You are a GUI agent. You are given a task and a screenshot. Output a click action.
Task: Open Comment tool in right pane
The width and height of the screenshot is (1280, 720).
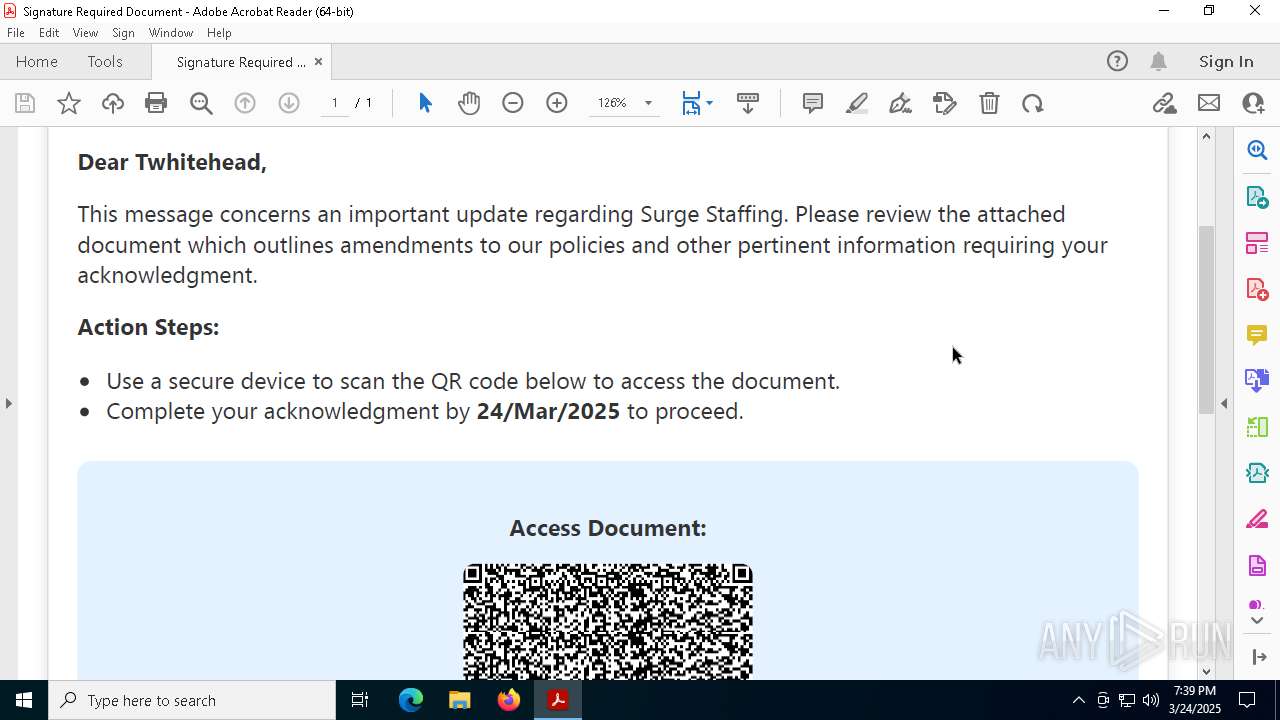pyautogui.click(x=1257, y=335)
